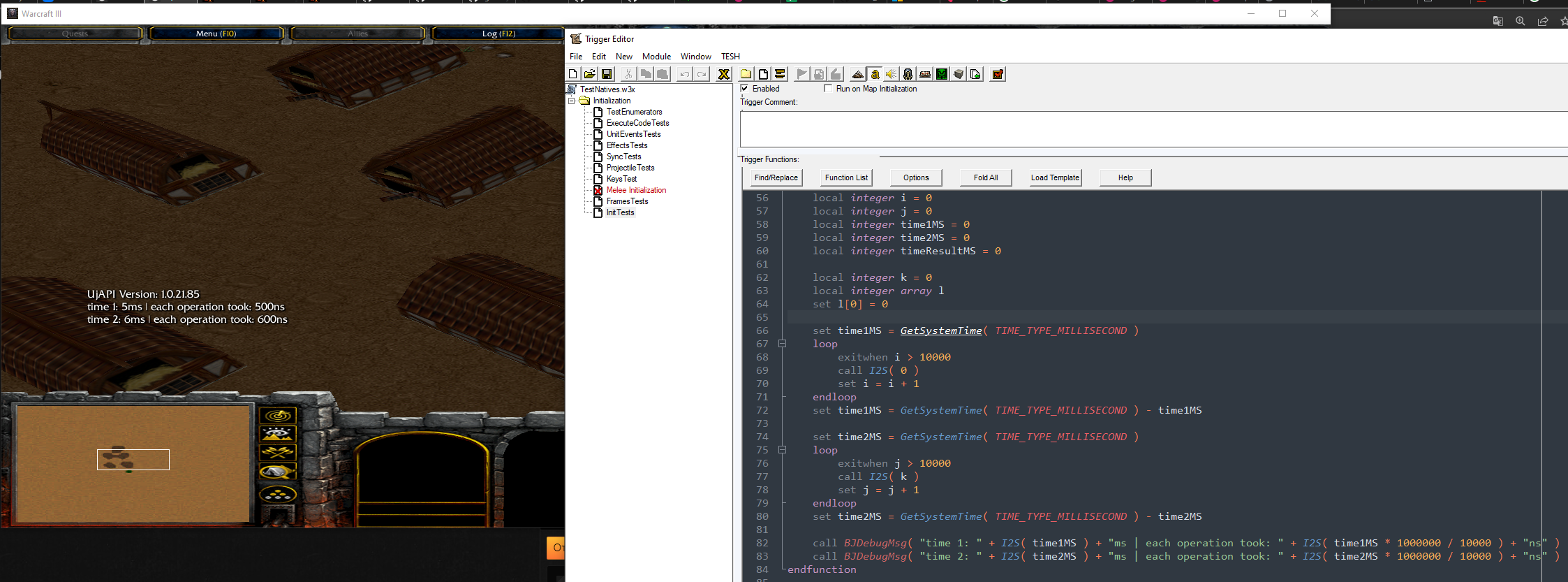
Task: Select the TestEnumerators trigger
Action: pos(634,112)
